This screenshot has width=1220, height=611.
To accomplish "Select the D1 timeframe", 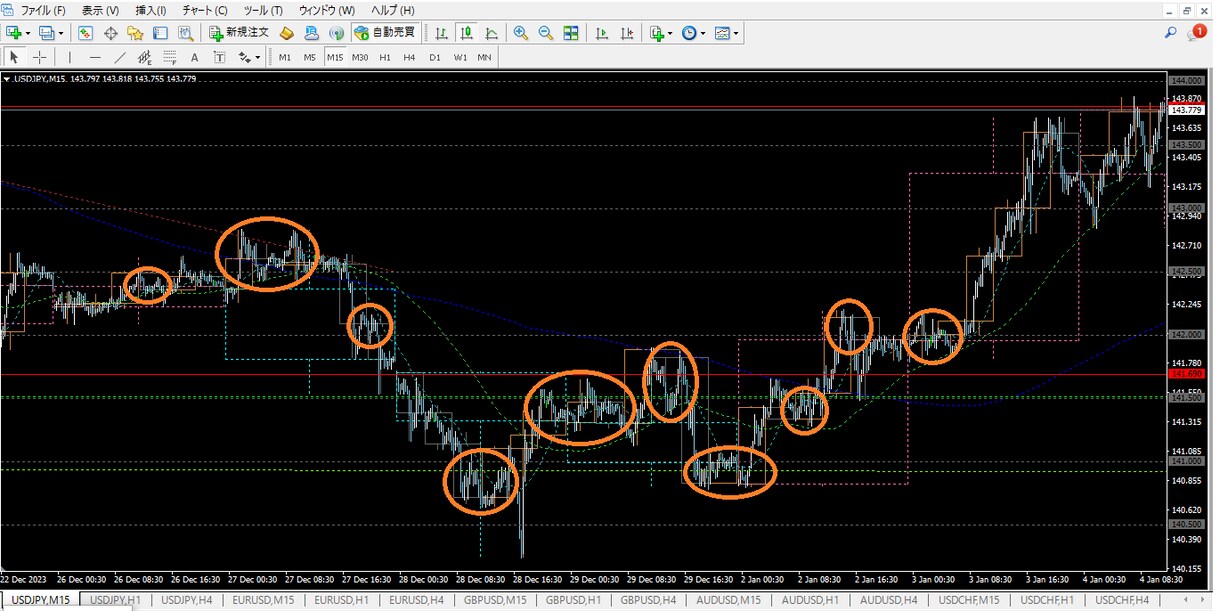I will pyautogui.click(x=434, y=57).
